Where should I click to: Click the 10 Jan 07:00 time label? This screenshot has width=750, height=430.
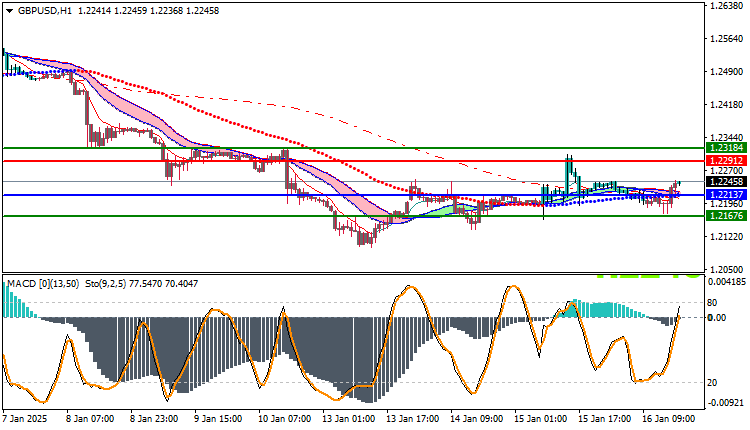tap(284, 419)
